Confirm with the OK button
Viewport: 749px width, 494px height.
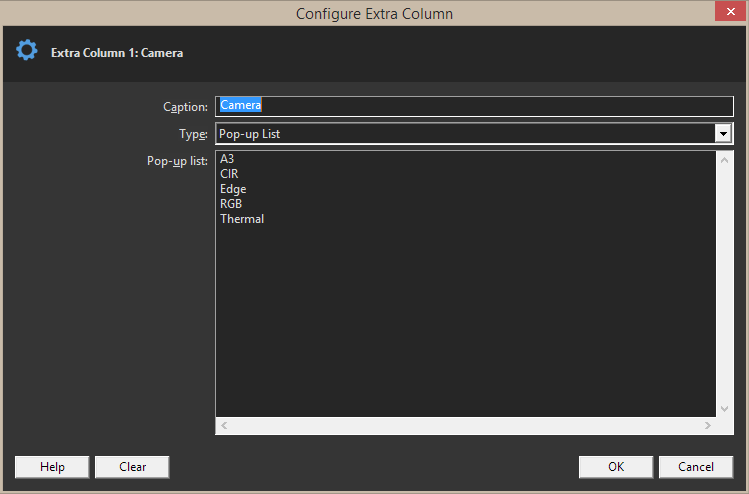coord(616,467)
